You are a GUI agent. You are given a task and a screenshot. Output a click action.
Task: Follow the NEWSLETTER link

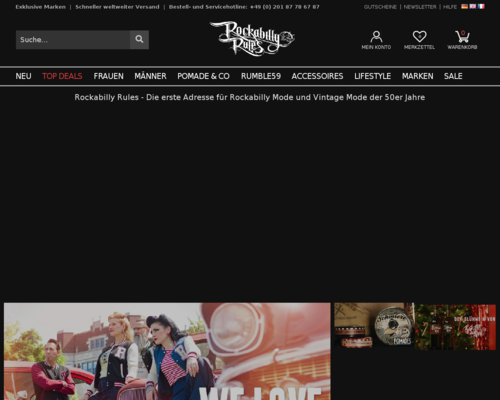[x=420, y=7]
